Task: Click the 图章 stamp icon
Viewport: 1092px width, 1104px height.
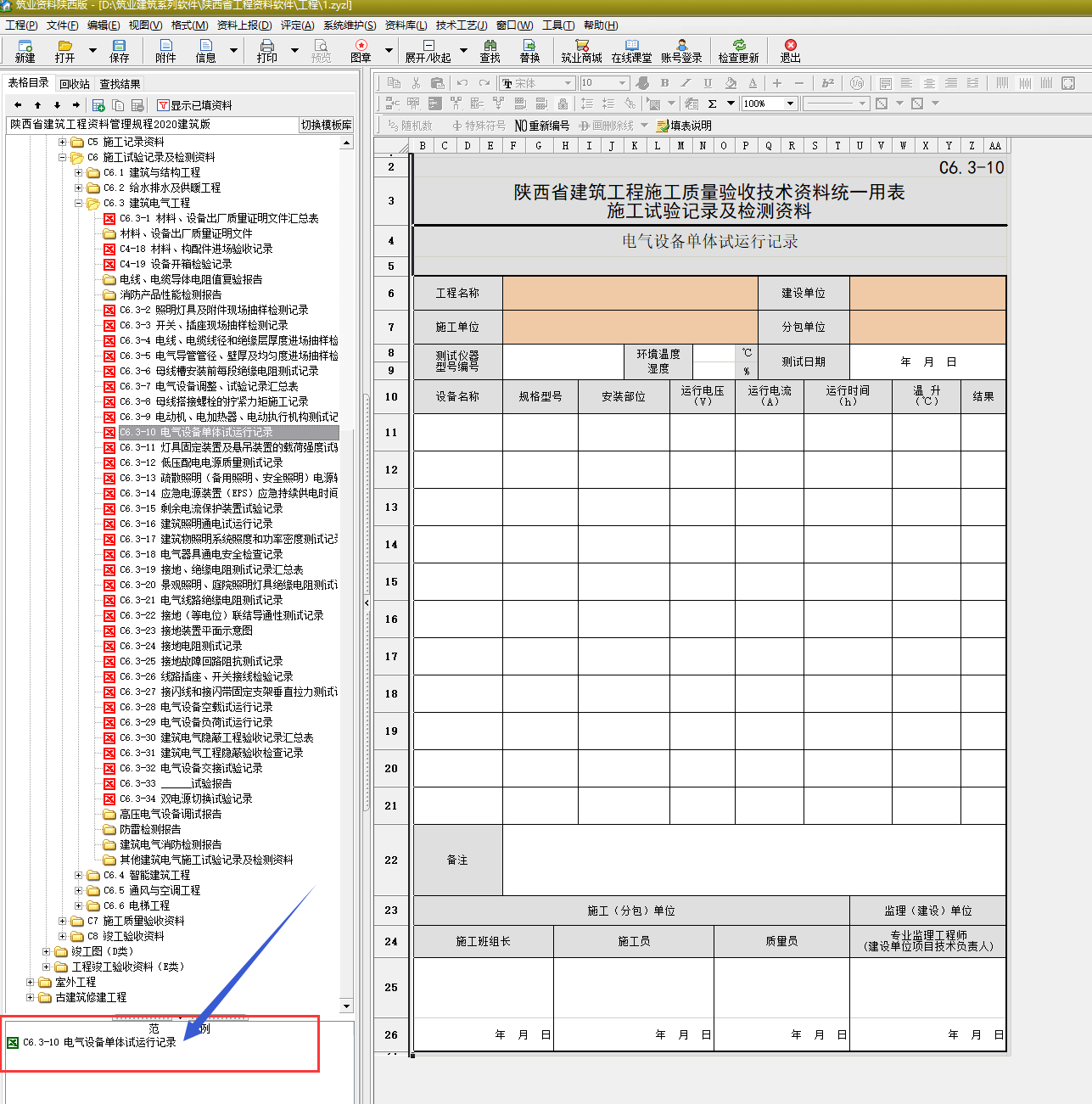Action: pyautogui.click(x=361, y=50)
